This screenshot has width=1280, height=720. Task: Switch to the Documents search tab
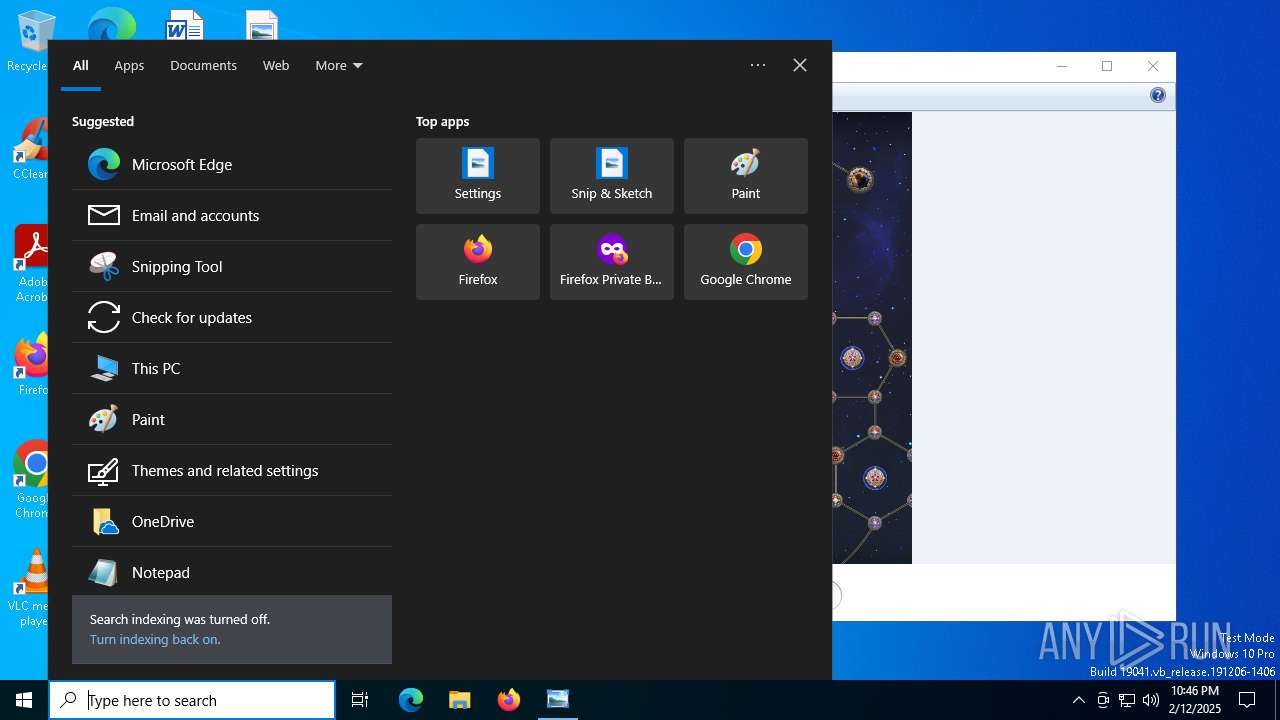[x=203, y=65]
